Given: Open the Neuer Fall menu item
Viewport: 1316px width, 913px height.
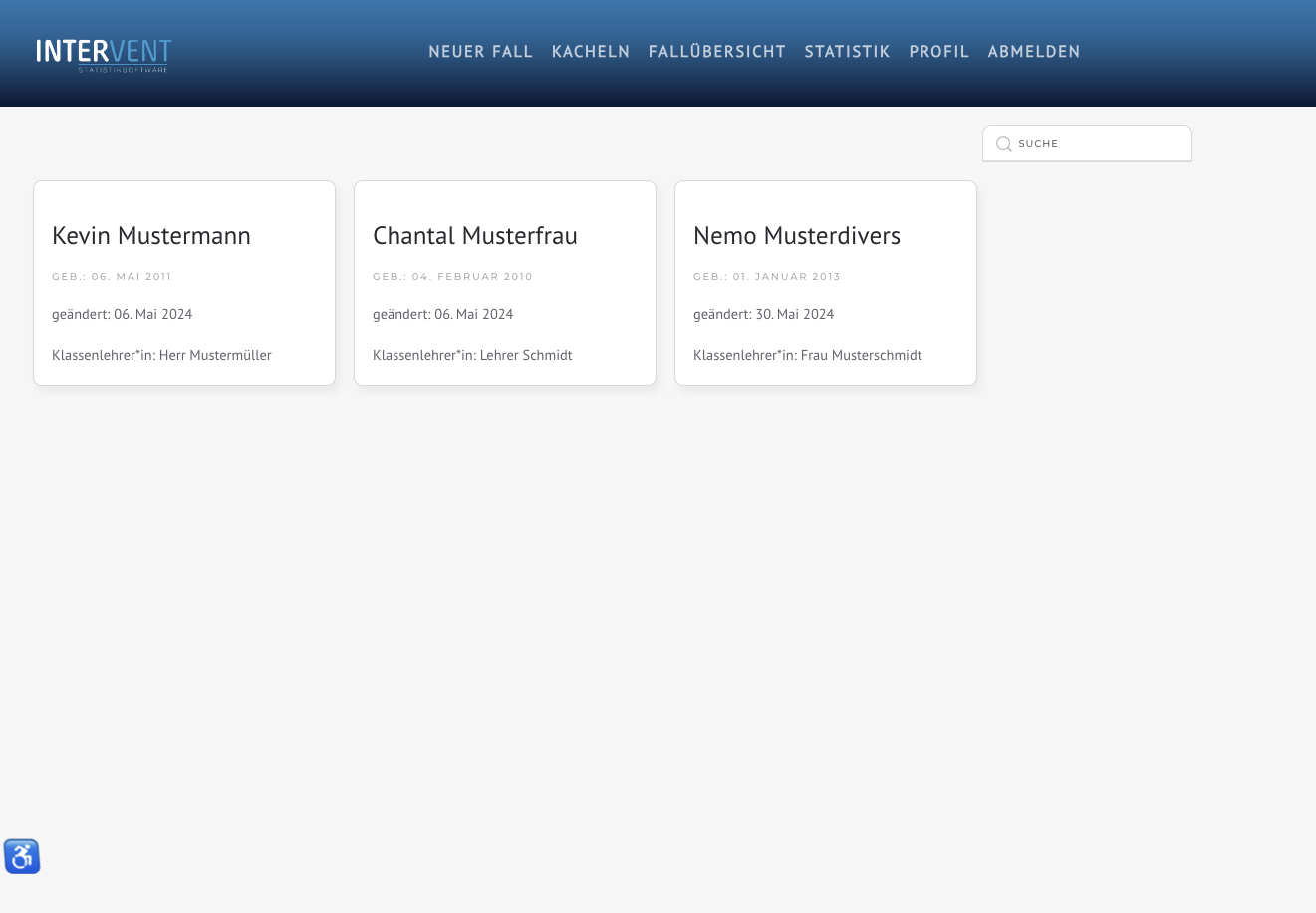Looking at the screenshot, I should tap(480, 52).
